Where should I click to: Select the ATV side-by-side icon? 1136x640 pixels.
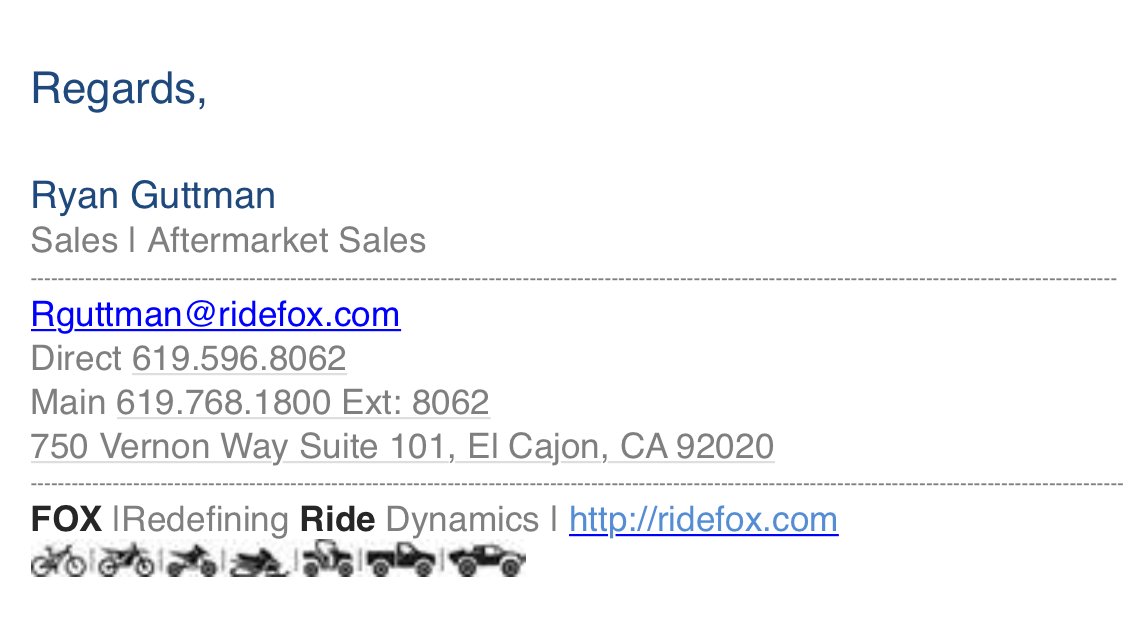(328, 559)
